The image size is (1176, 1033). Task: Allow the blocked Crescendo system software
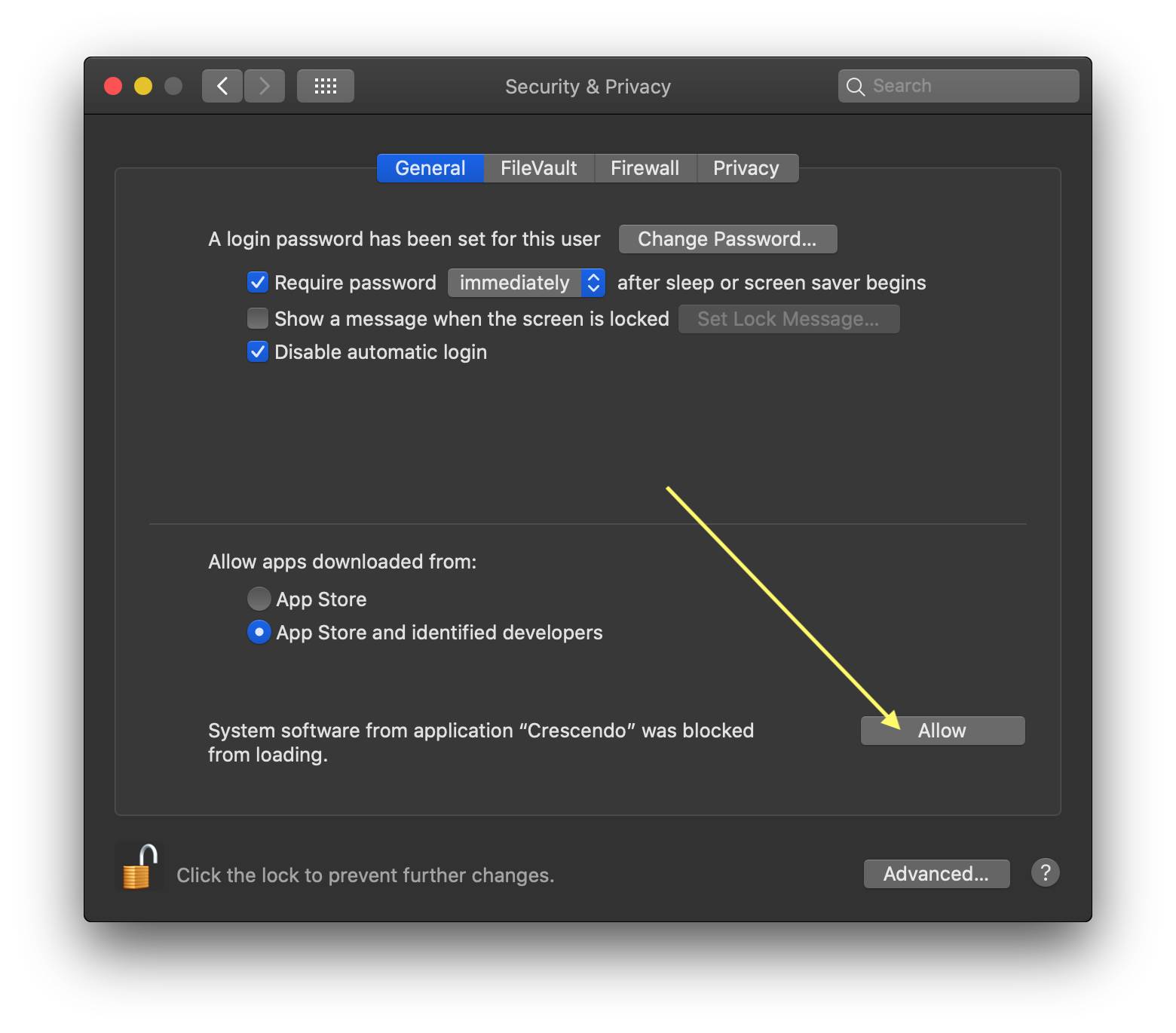click(x=942, y=730)
